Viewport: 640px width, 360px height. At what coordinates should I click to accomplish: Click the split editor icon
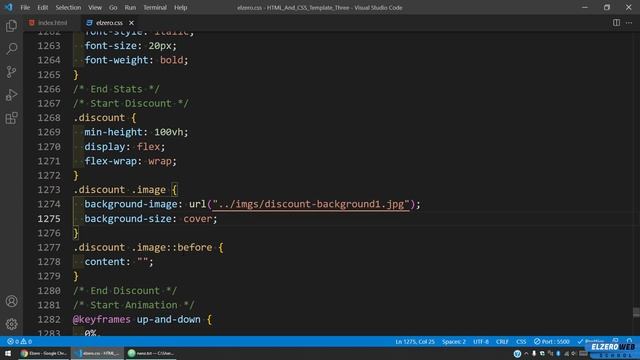[616, 23]
